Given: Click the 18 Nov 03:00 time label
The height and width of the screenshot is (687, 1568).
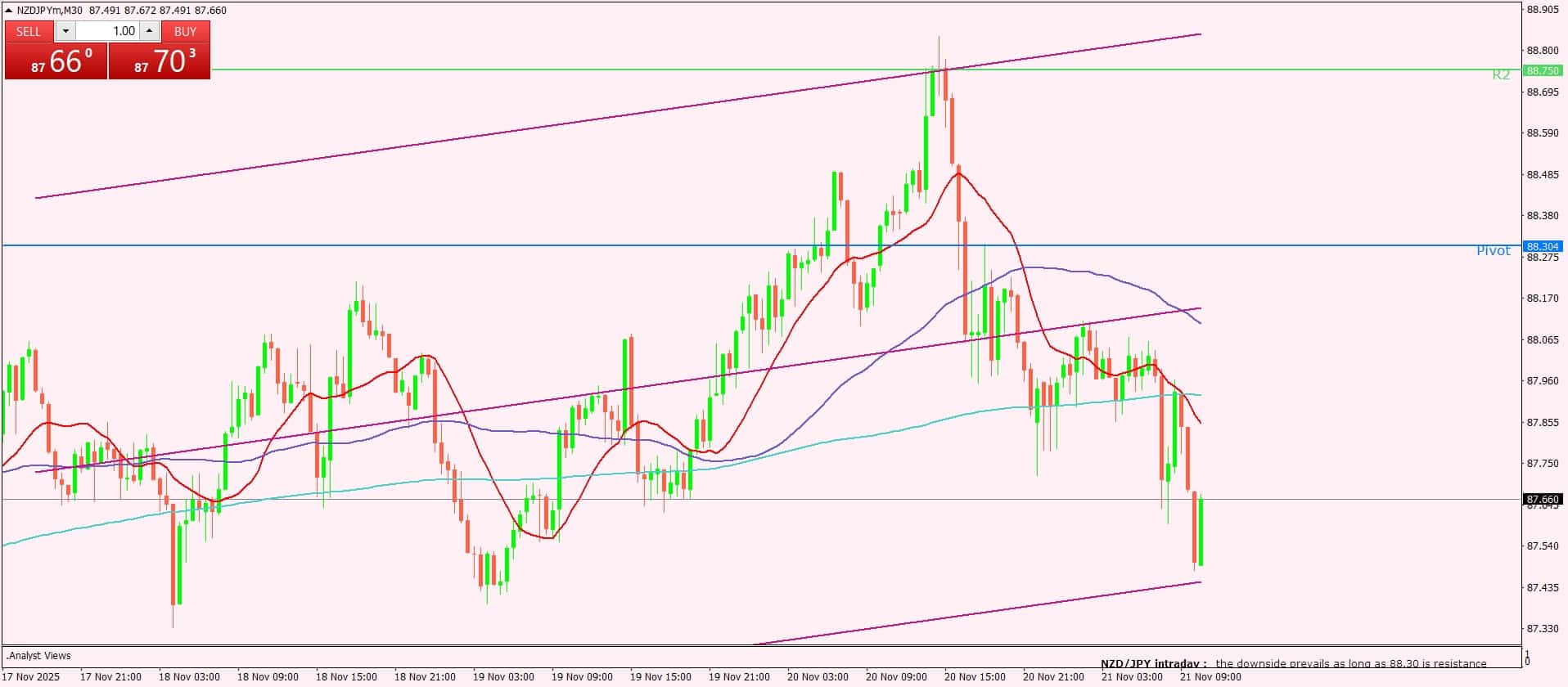Looking at the screenshot, I should (189, 676).
